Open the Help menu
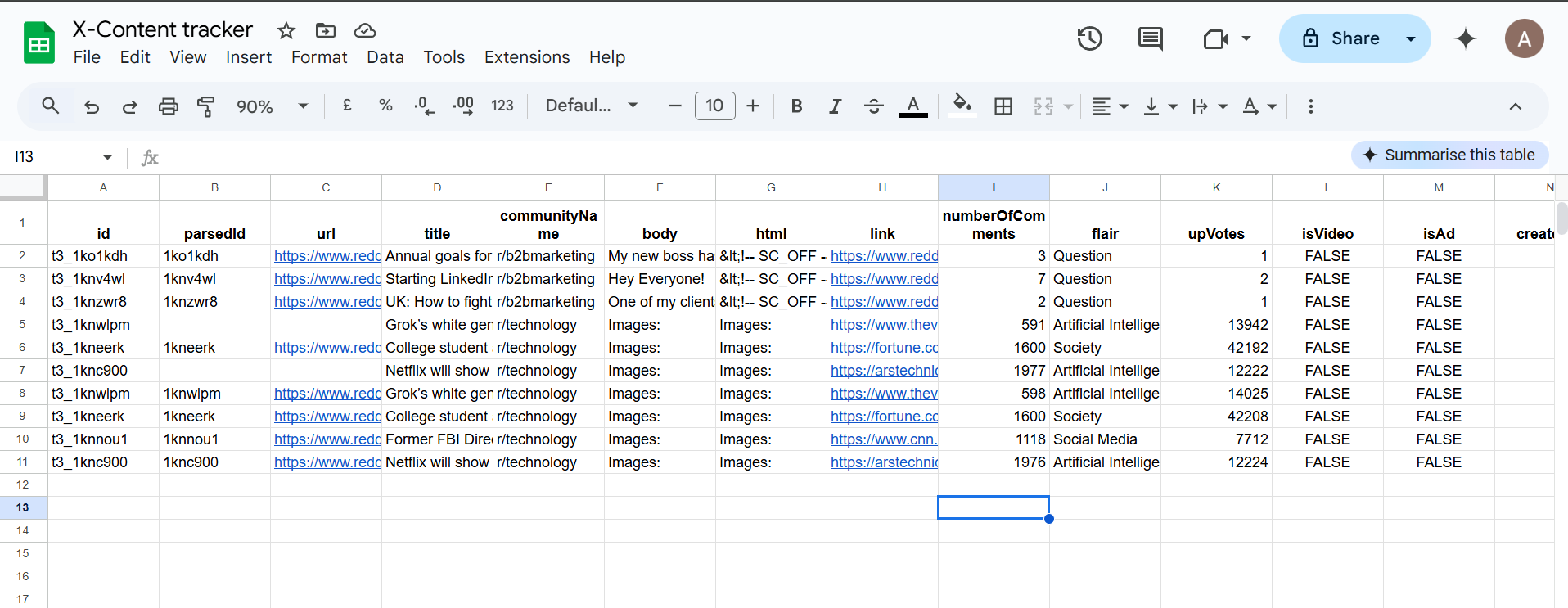The width and height of the screenshot is (1568, 608). coord(607,57)
